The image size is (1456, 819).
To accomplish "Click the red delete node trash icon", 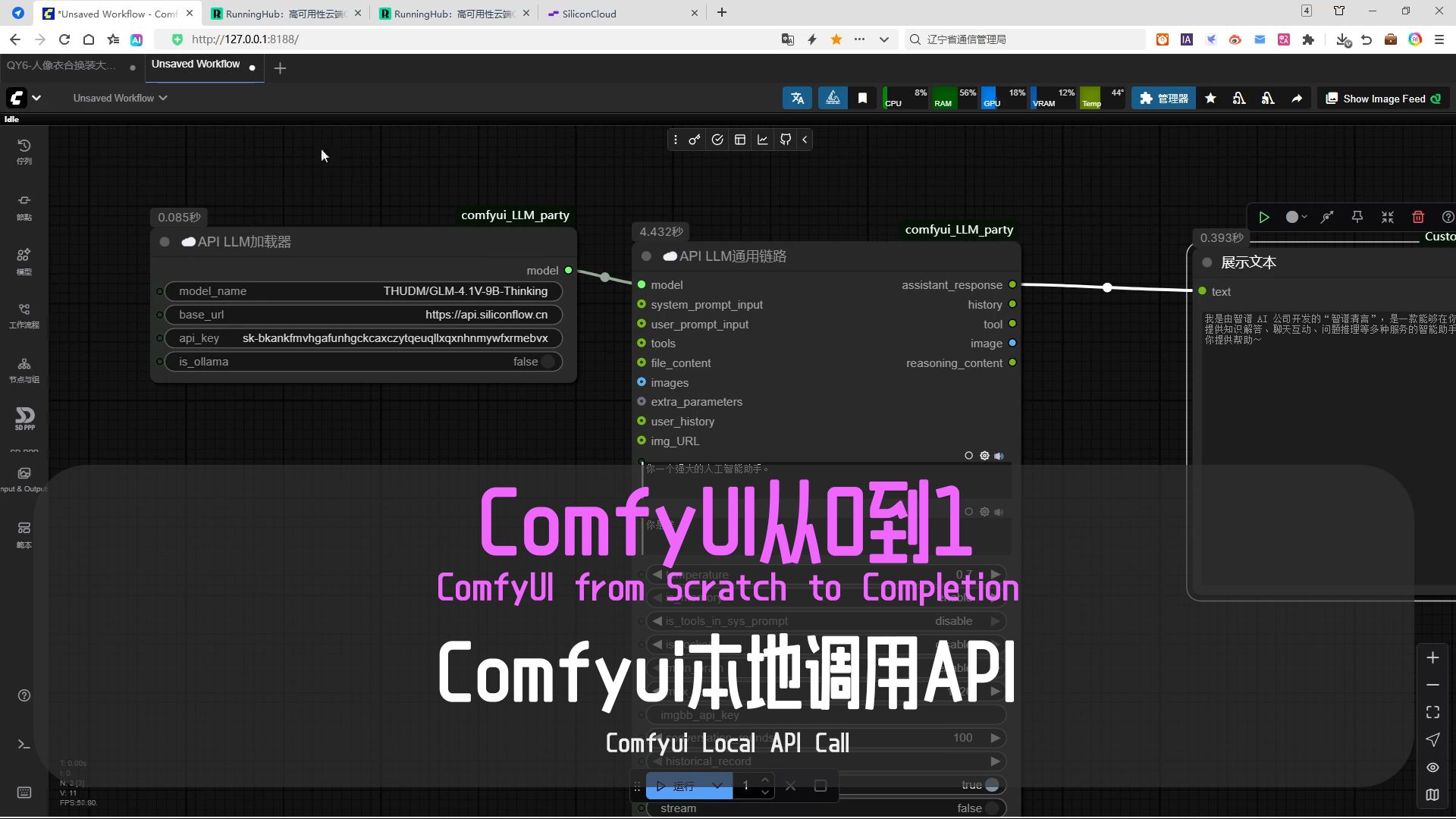I will pyautogui.click(x=1417, y=217).
